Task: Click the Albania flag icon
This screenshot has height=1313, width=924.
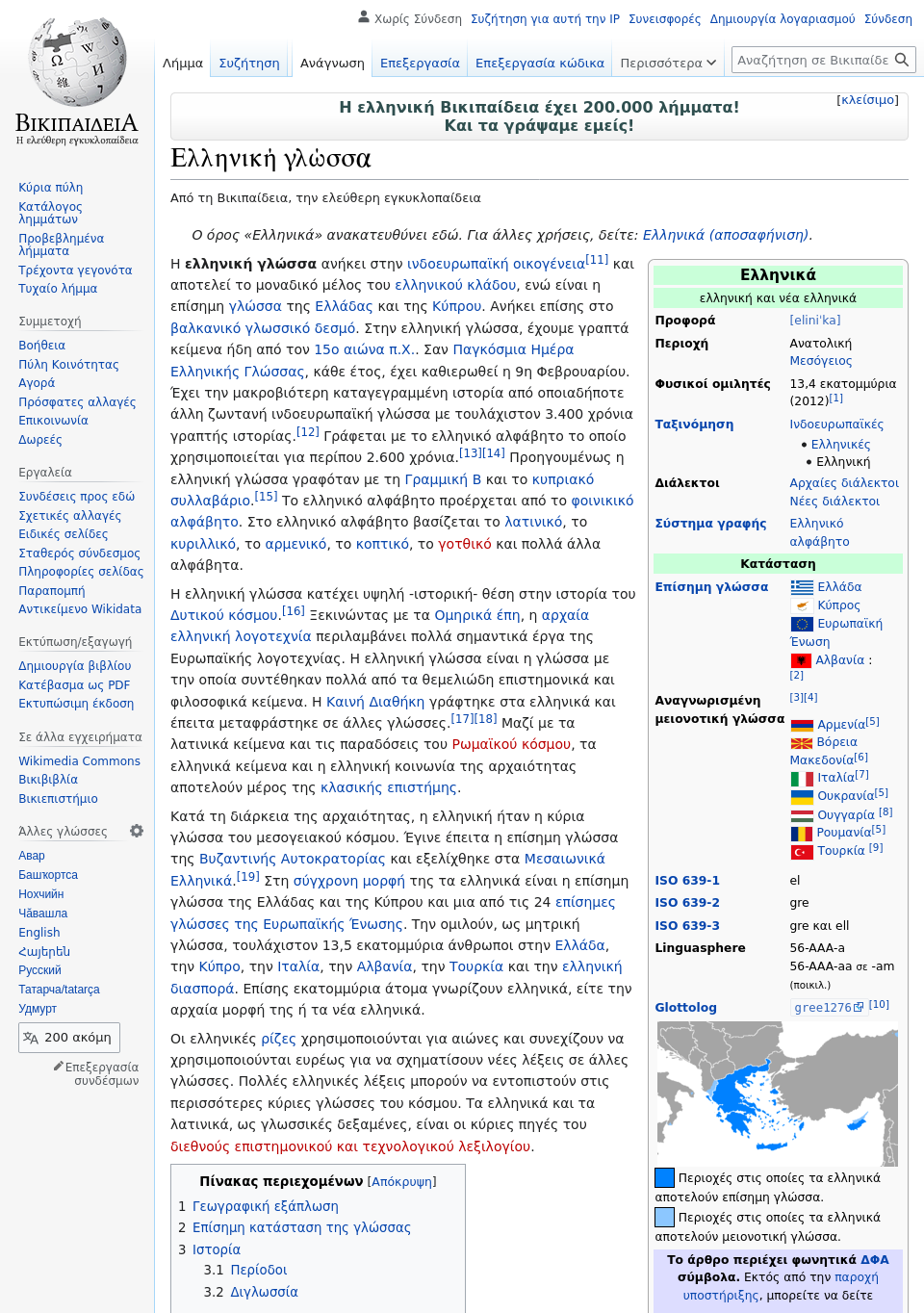Action: click(801, 659)
